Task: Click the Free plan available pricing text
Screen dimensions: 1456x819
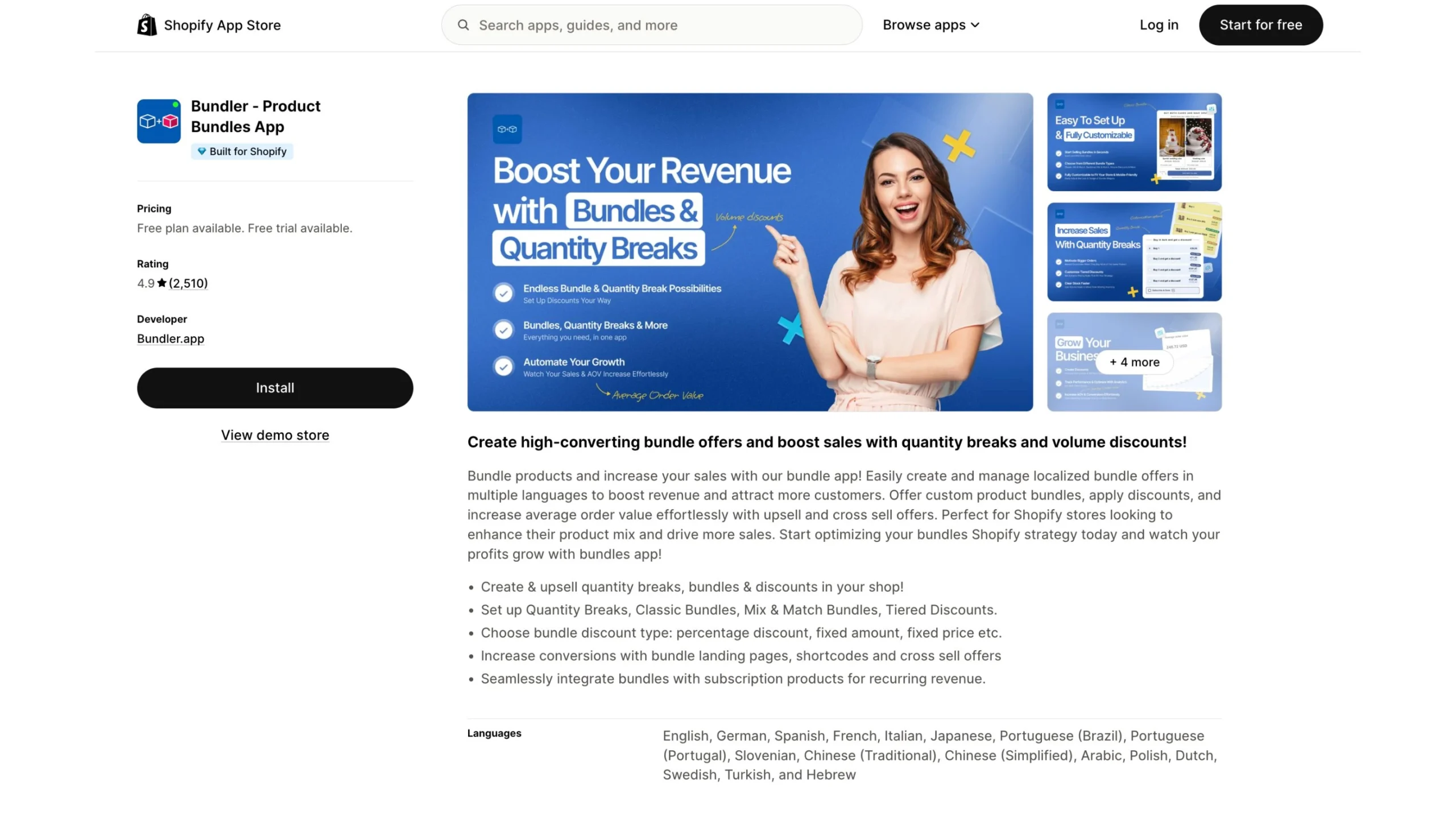Action: pos(245,228)
